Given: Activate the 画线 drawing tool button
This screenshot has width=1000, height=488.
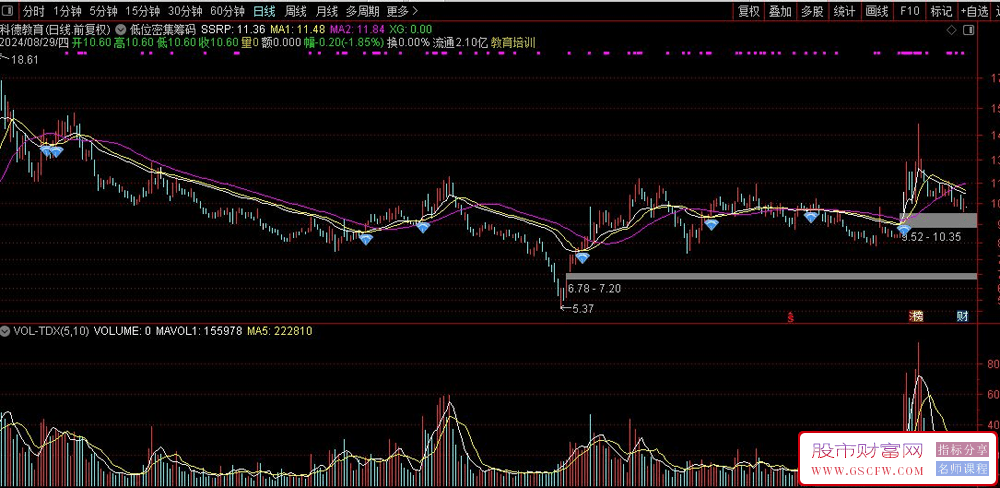Looking at the screenshot, I should 877,11.
